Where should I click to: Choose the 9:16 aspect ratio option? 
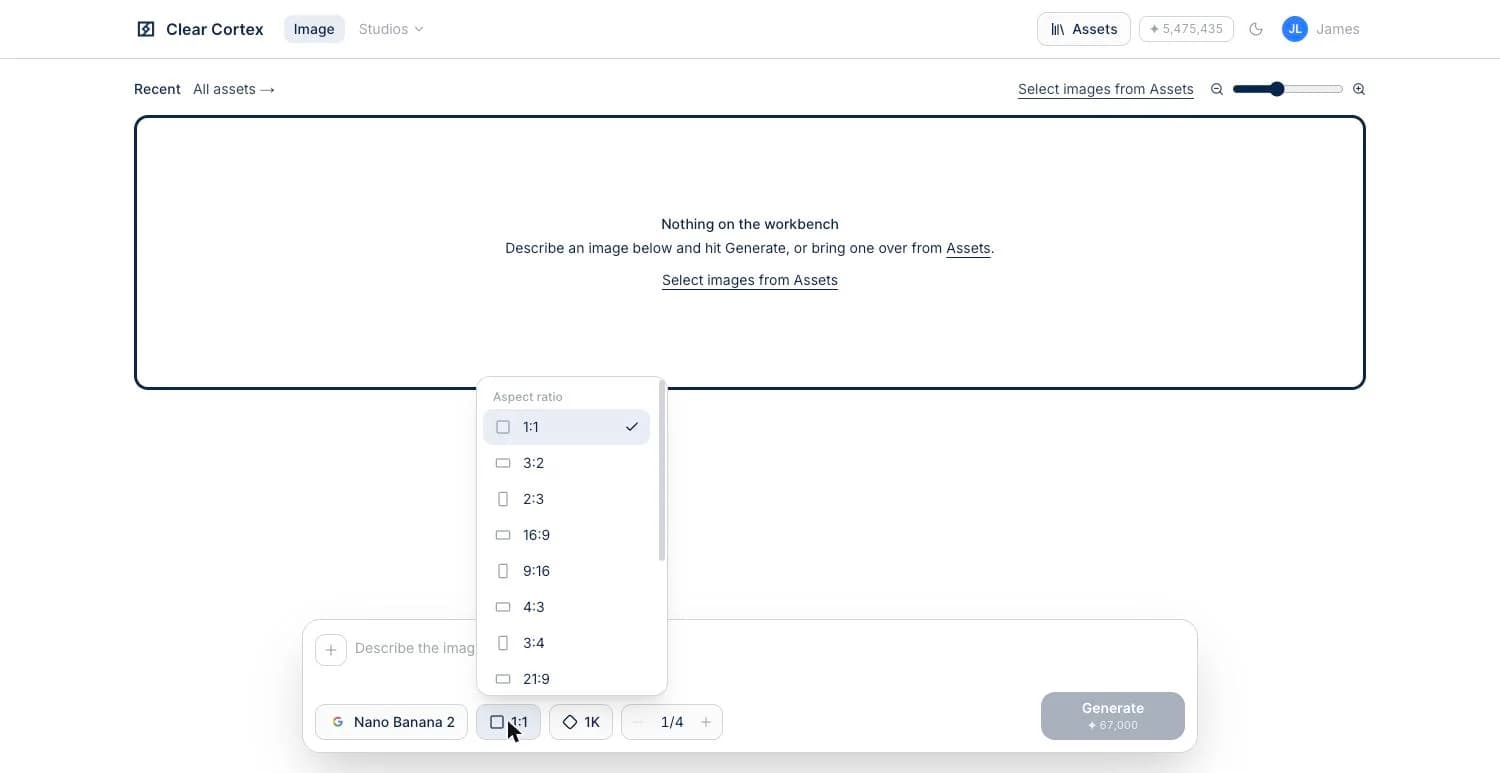pyautogui.click(x=566, y=571)
